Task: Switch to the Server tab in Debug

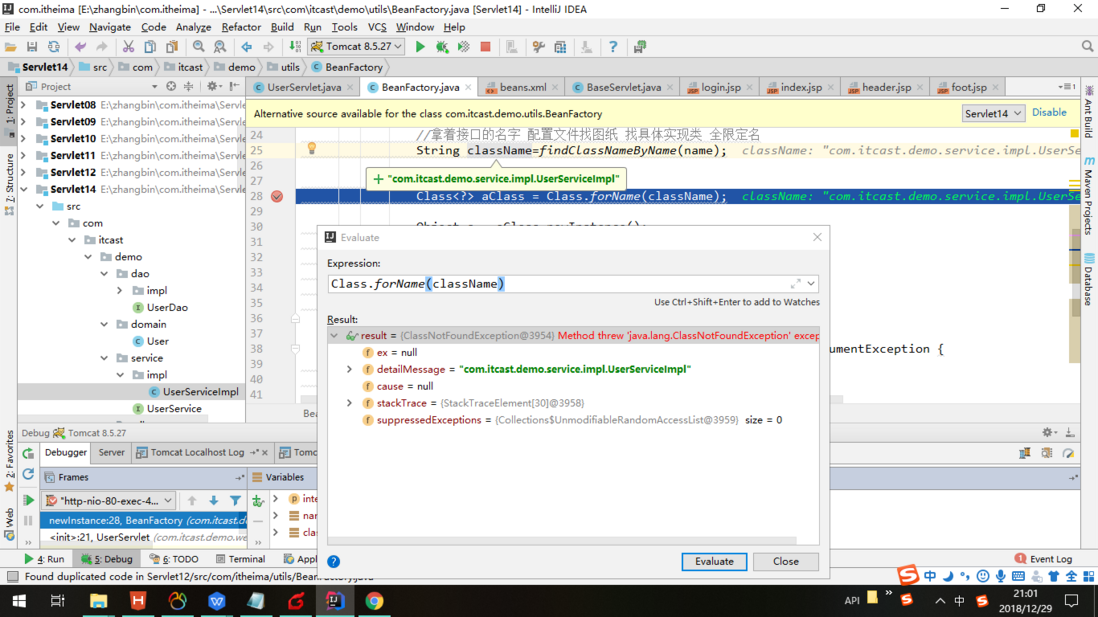Action: (x=111, y=452)
